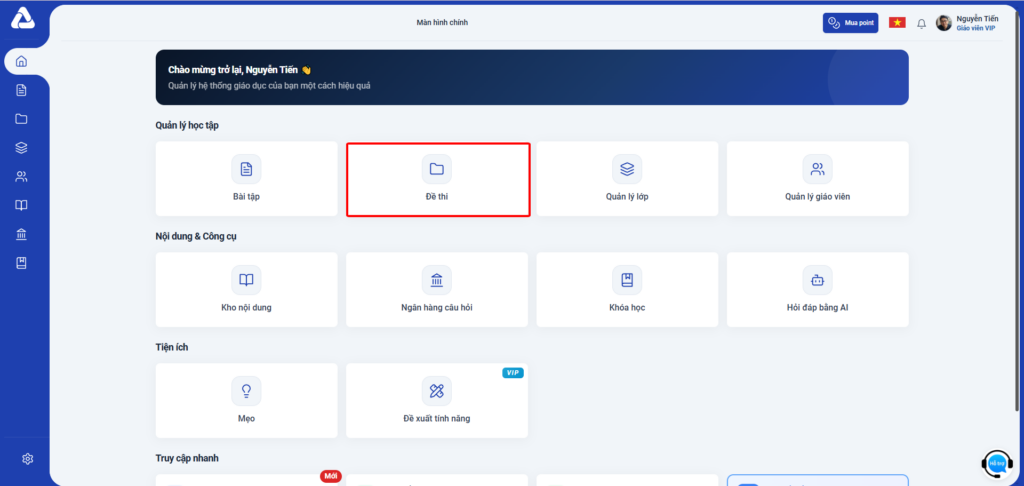Click the notification bell icon
1024x486 pixels.
(921, 24)
